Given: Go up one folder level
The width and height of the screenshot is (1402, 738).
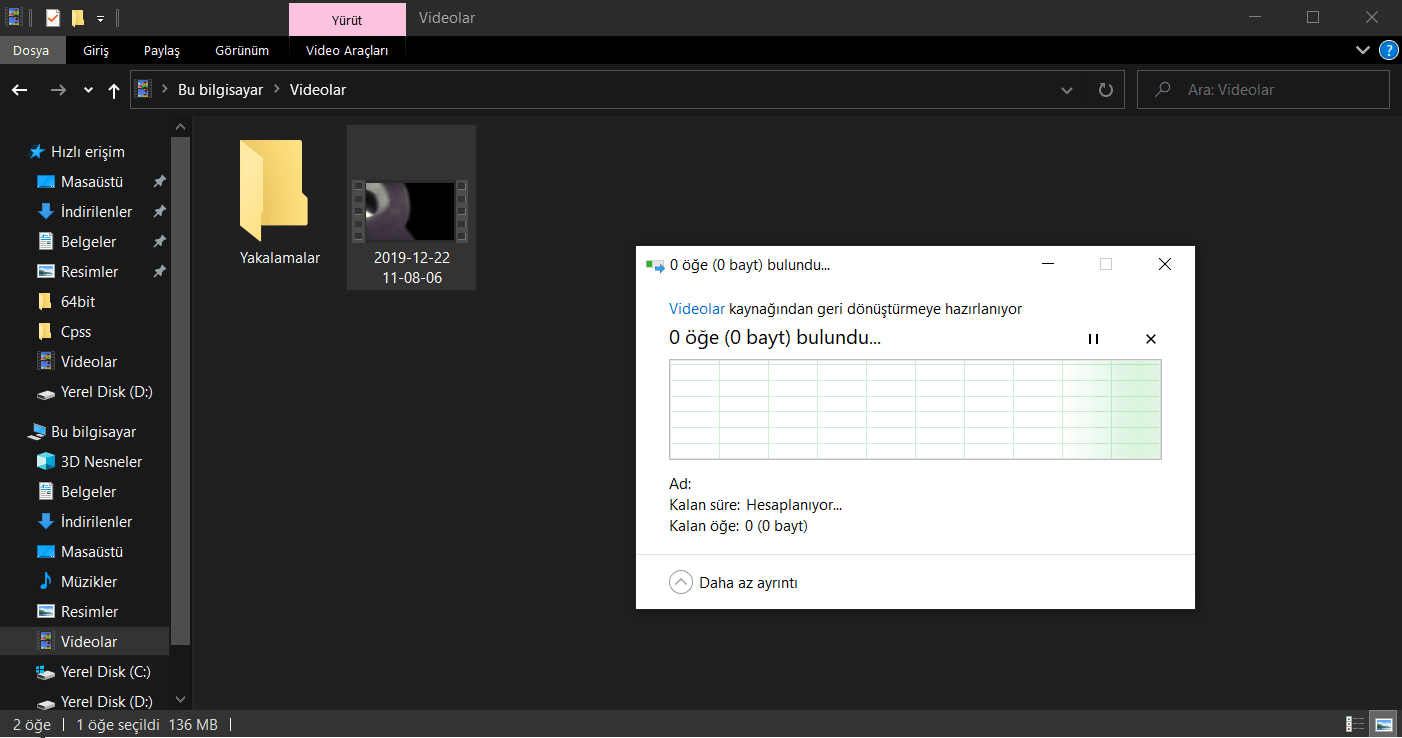Looking at the screenshot, I should pos(114,90).
